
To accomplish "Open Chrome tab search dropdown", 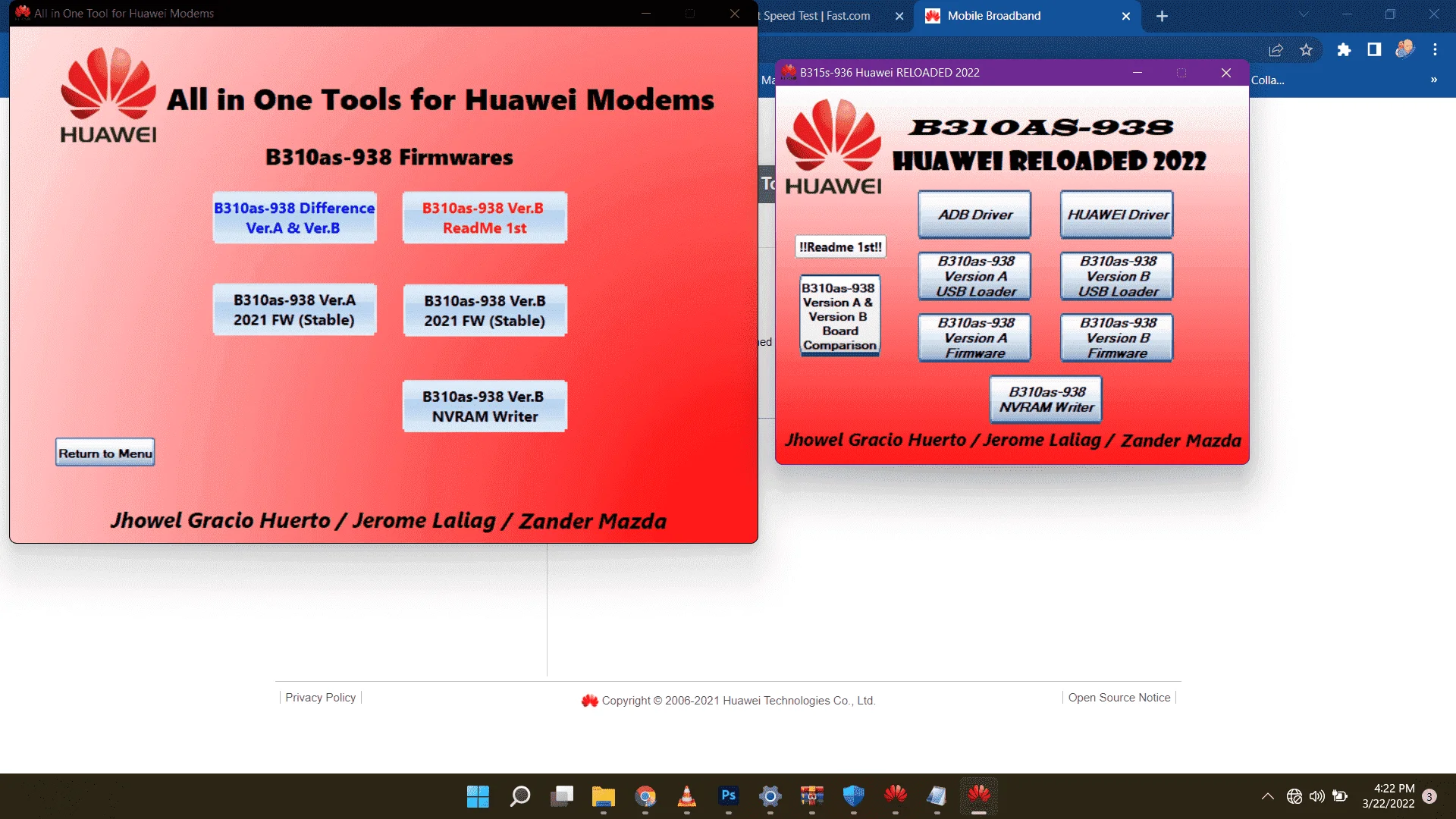I will click(x=1303, y=14).
